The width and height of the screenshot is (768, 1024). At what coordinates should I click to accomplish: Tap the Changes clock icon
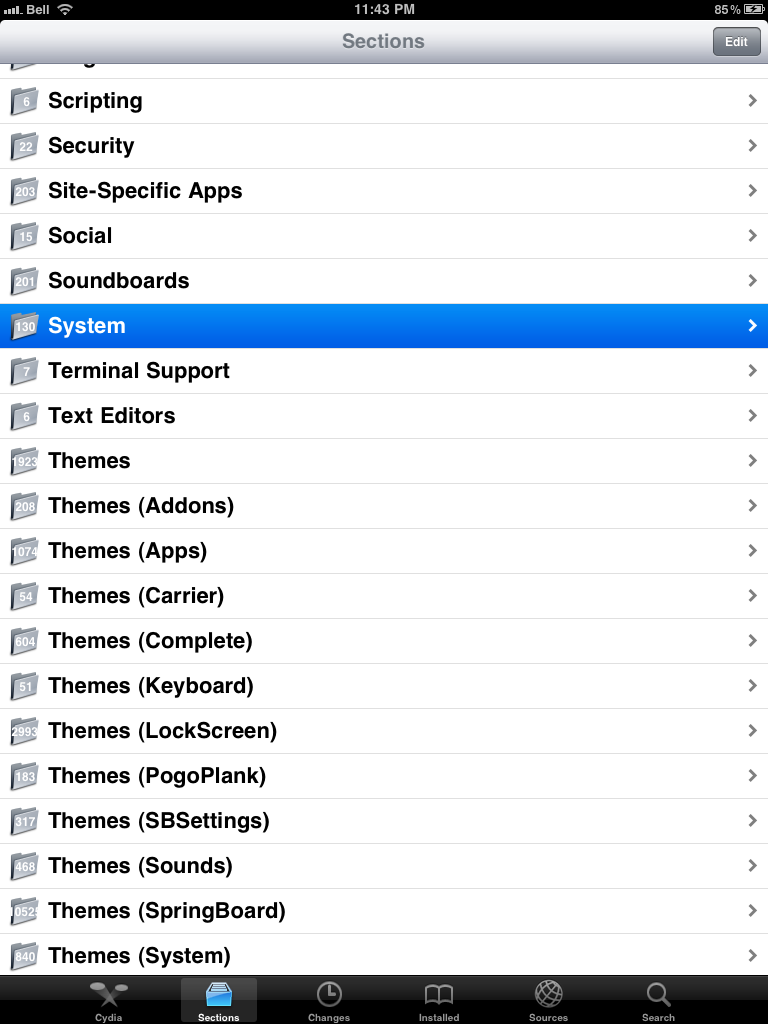coord(328,995)
